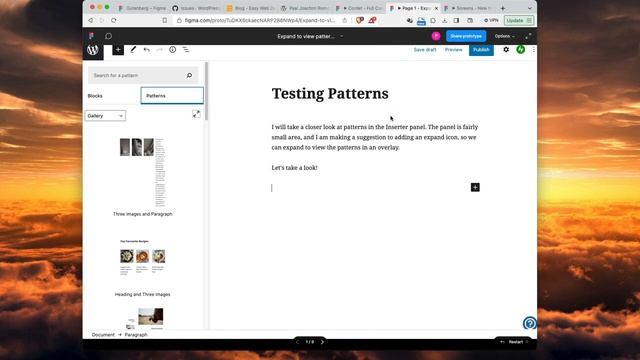
Task: Click the browser reload icon
Action: [113, 20]
